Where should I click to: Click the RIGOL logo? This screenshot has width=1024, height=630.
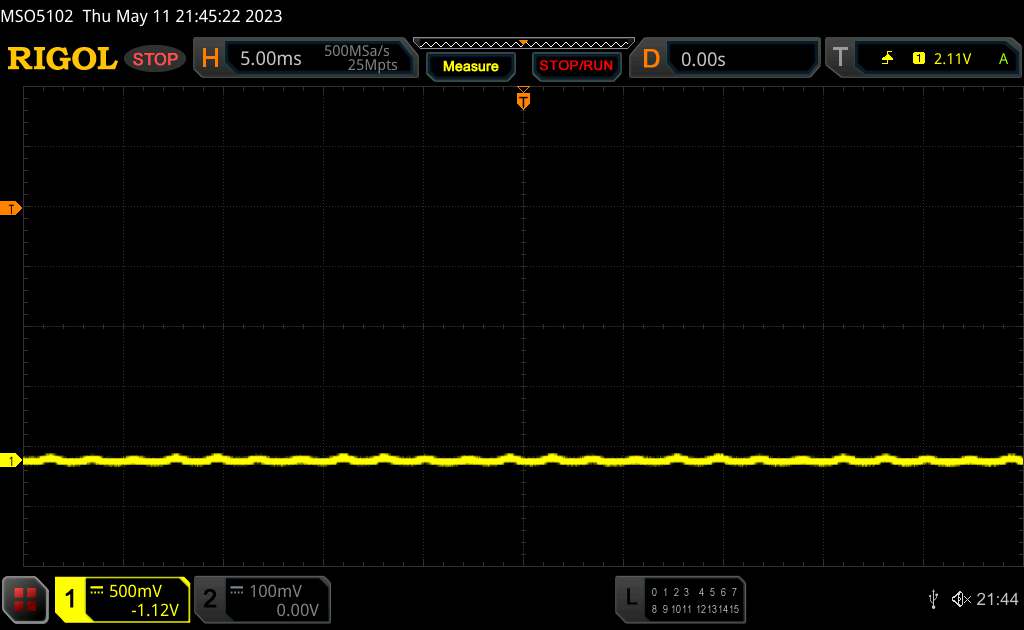pyautogui.click(x=62, y=59)
